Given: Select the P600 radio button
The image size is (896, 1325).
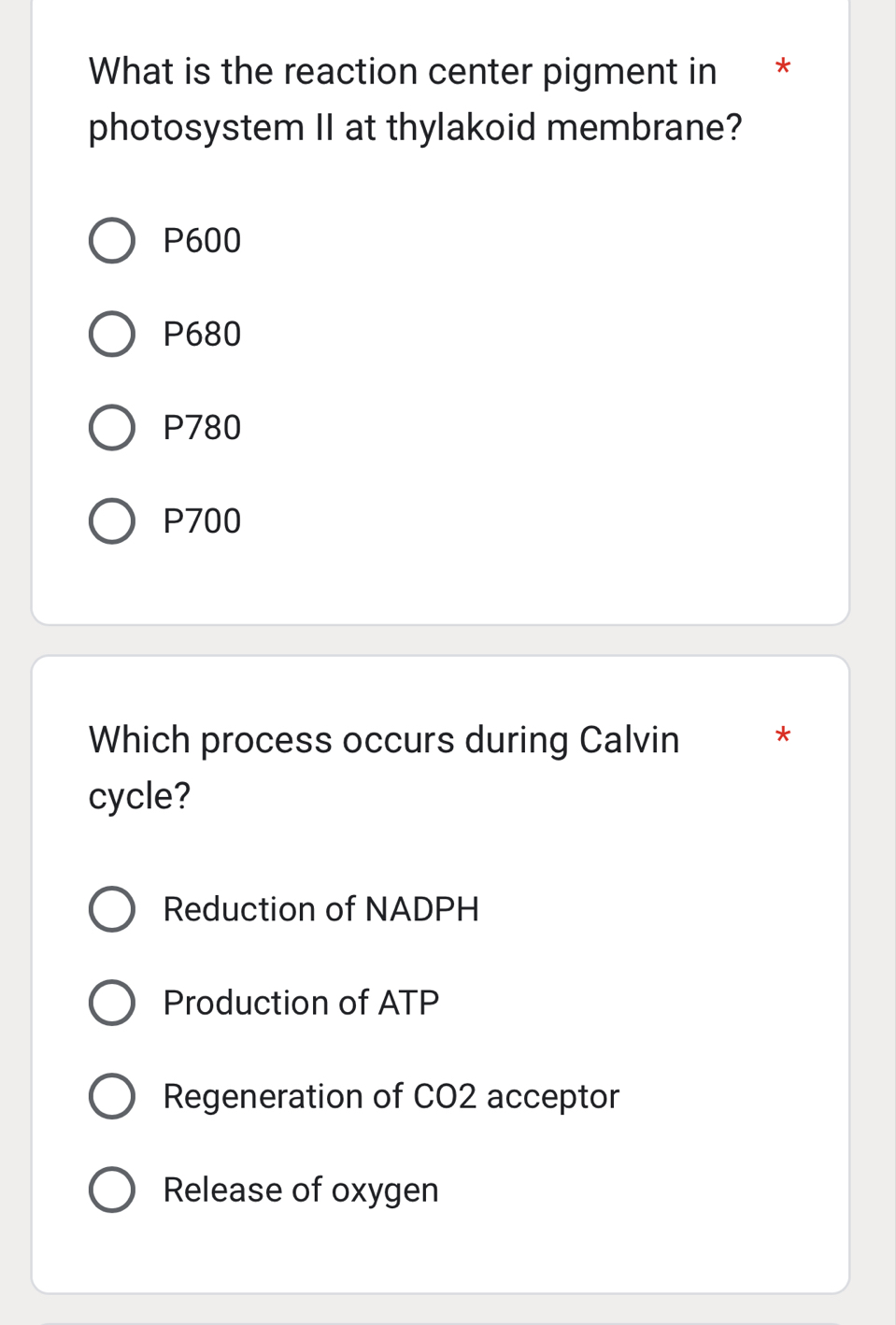Looking at the screenshot, I should (x=111, y=240).
